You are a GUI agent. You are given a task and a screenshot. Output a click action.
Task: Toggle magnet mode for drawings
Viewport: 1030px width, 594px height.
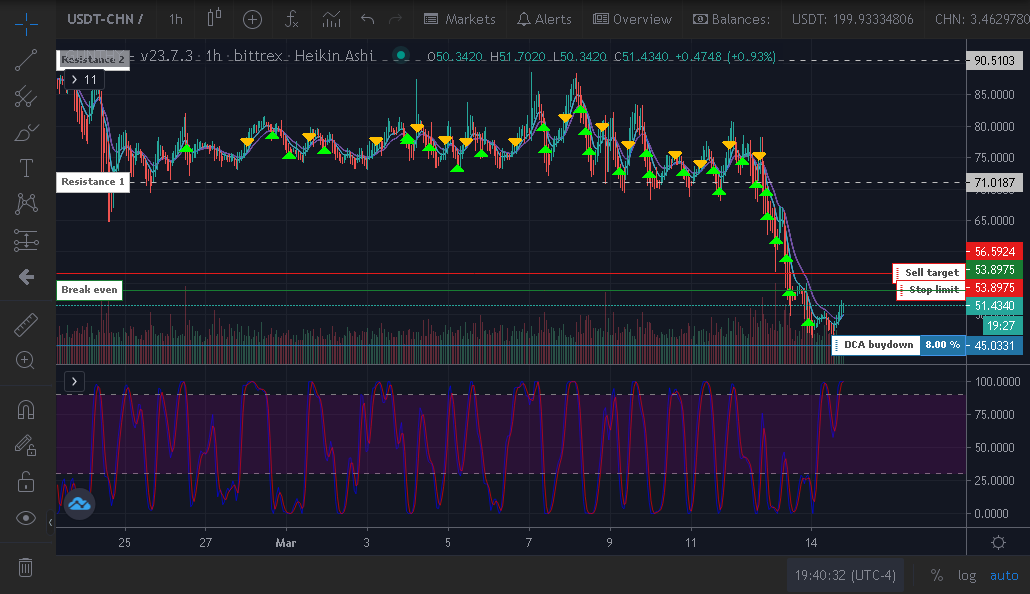26,410
